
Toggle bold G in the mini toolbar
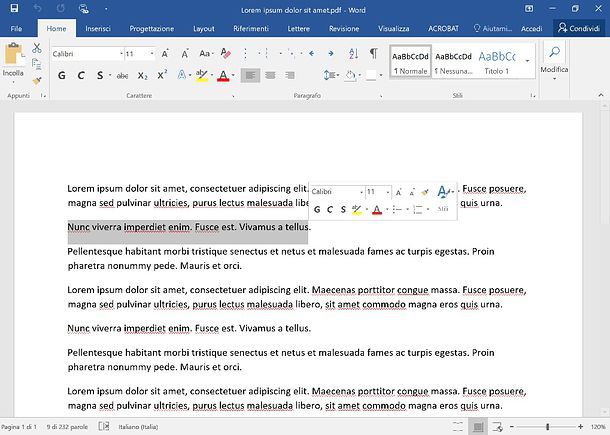[x=317, y=209]
